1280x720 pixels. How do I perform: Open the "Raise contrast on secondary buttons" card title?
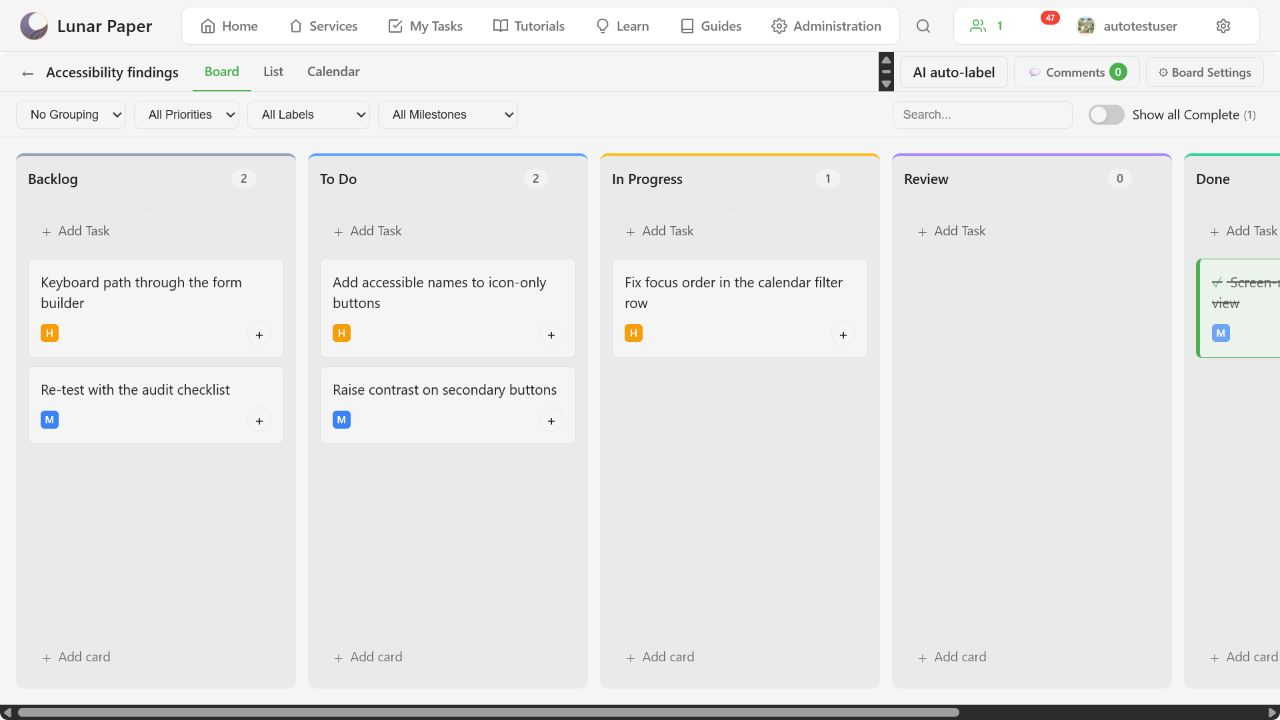point(445,390)
